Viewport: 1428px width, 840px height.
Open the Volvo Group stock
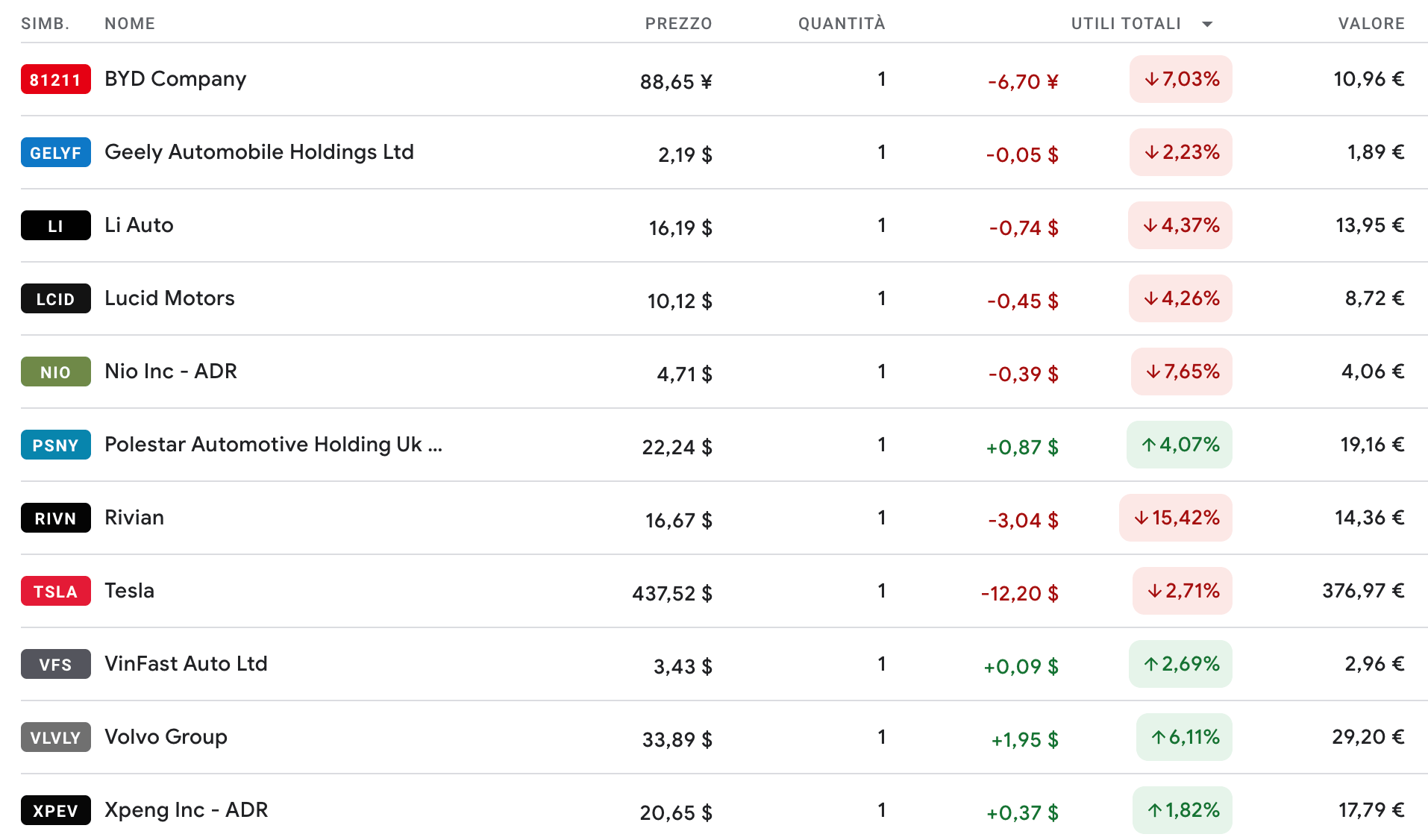[x=166, y=737]
